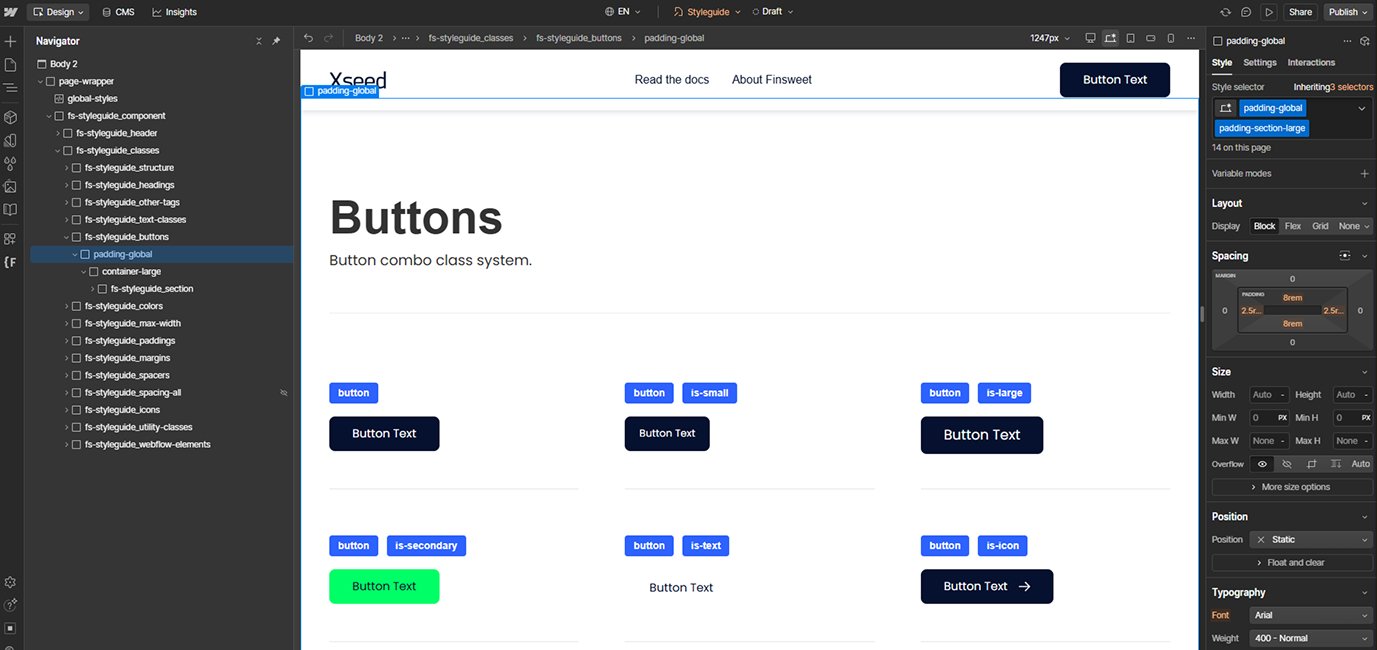Screen dimensions: 1377x650
Task: Click the Preview play icon in top bar
Action: pyautogui.click(x=1266, y=11)
